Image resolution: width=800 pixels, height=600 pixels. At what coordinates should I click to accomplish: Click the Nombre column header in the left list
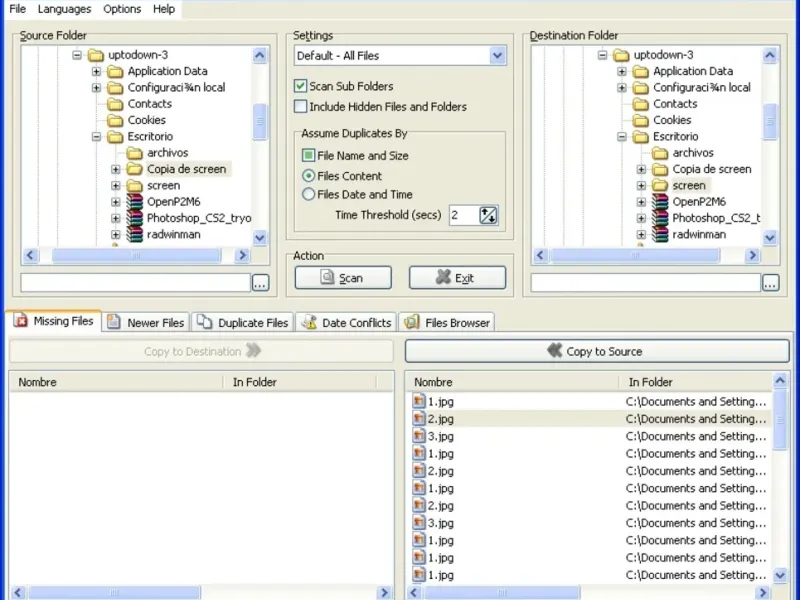(116, 382)
